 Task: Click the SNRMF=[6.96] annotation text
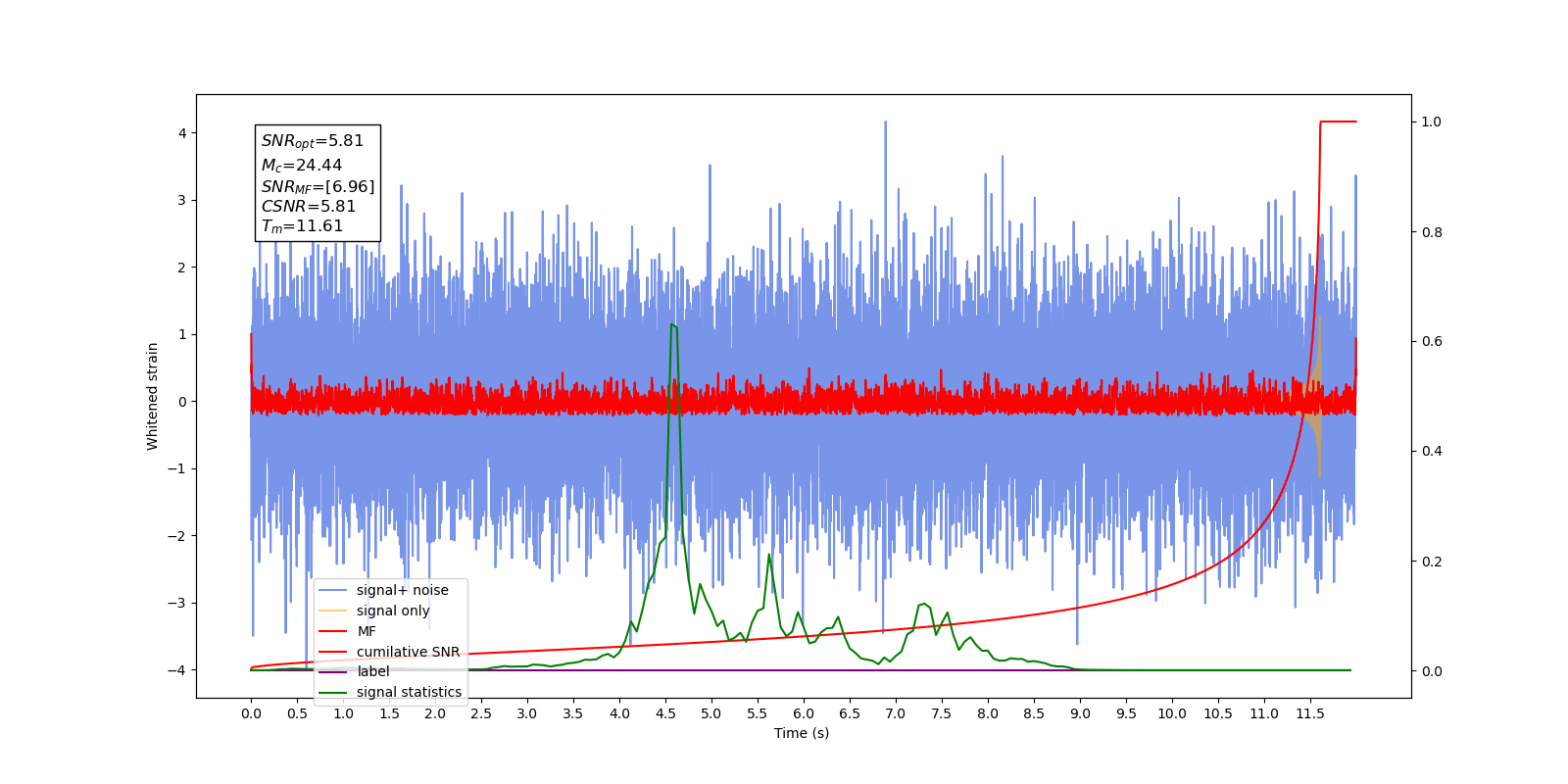[318, 186]
